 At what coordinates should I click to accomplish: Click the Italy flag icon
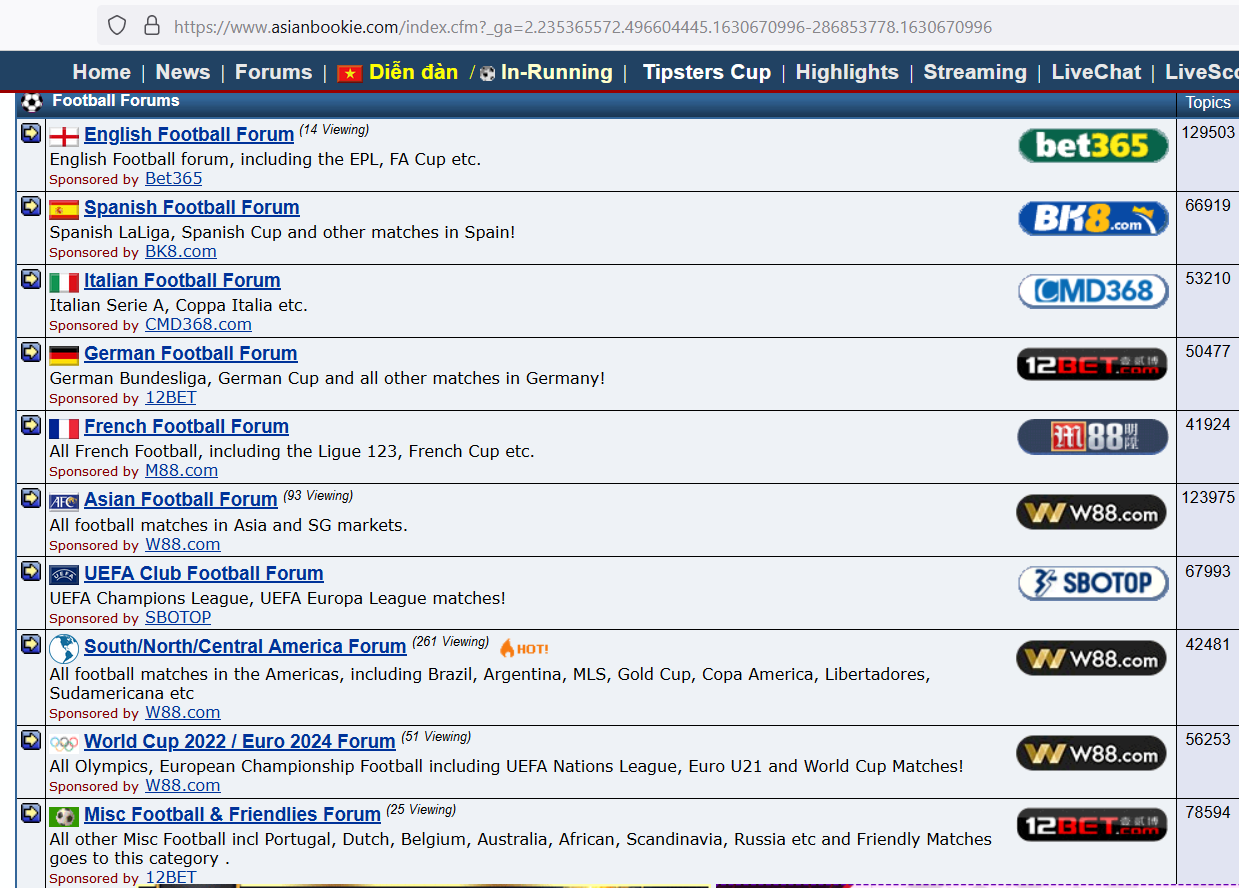click(x=64, y=283)
